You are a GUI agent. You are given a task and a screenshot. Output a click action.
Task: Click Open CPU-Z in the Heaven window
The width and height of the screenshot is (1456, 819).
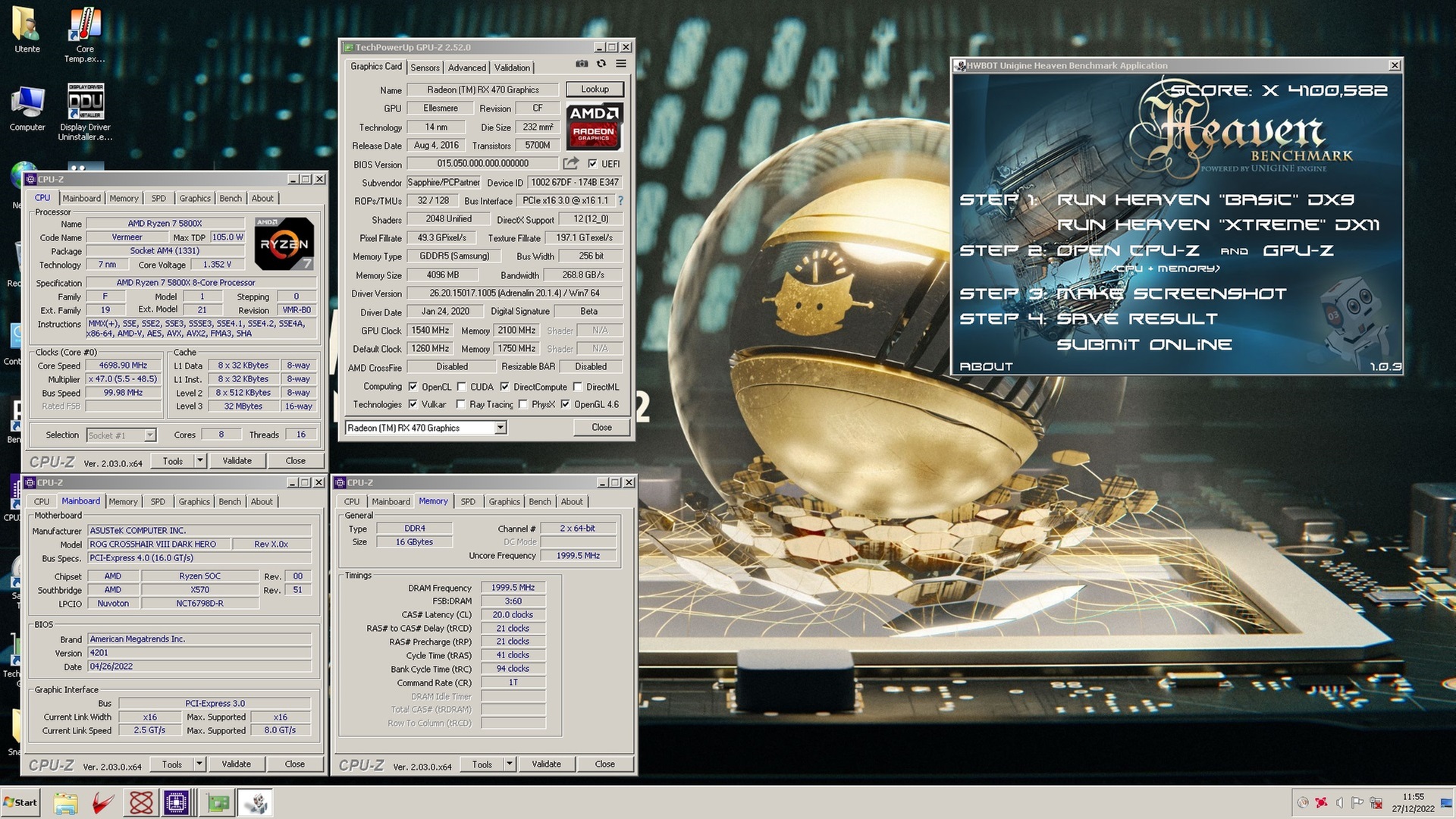click(x=1128, y=250)
